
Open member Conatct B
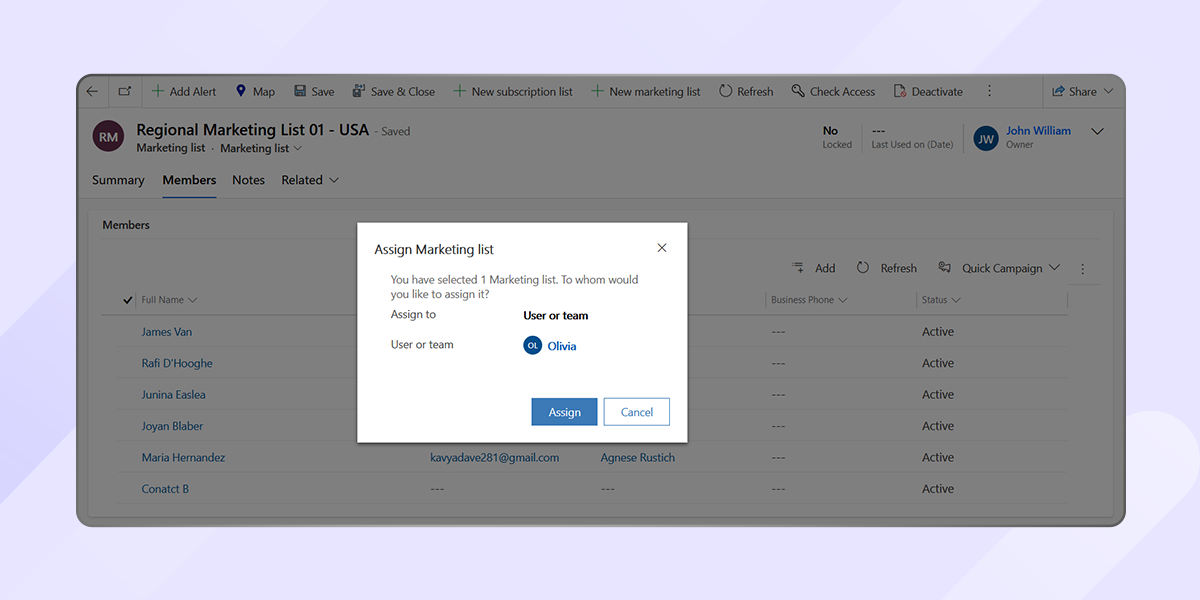(165, 489)
